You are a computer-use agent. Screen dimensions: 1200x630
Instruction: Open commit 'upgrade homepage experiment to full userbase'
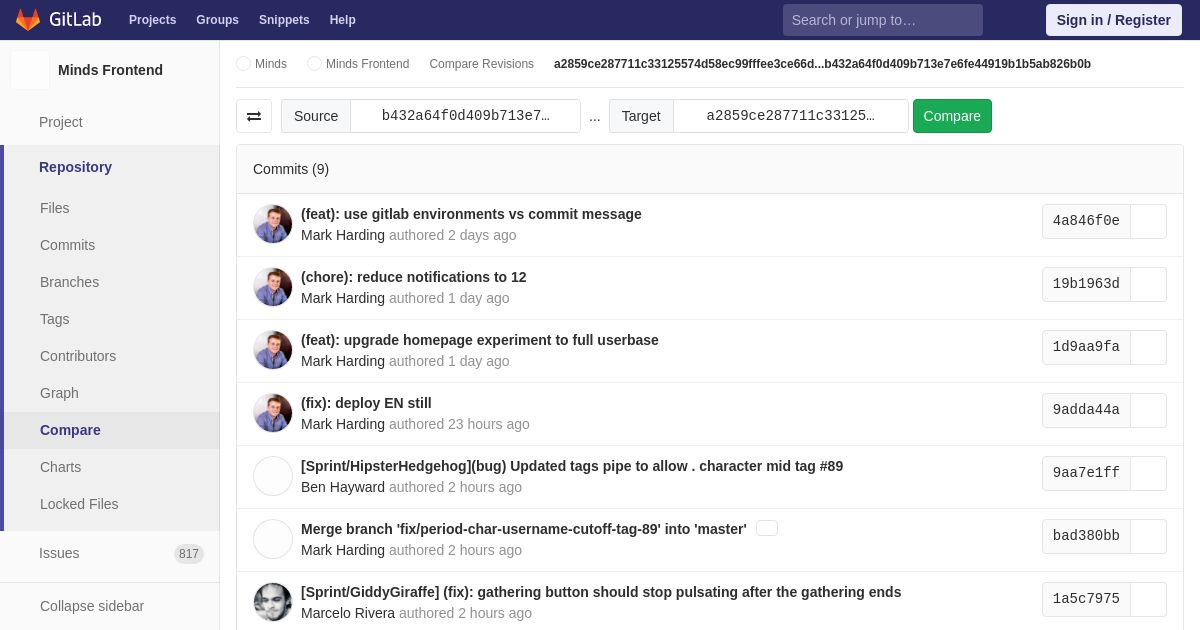[480, 340]
